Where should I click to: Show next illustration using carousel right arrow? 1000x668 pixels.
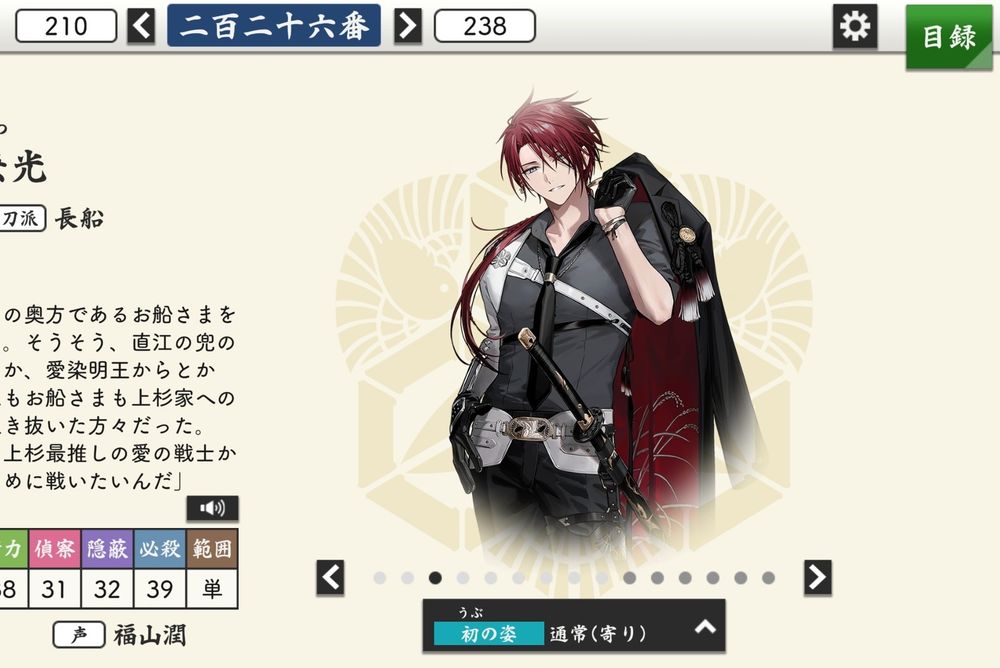point(818,577)
